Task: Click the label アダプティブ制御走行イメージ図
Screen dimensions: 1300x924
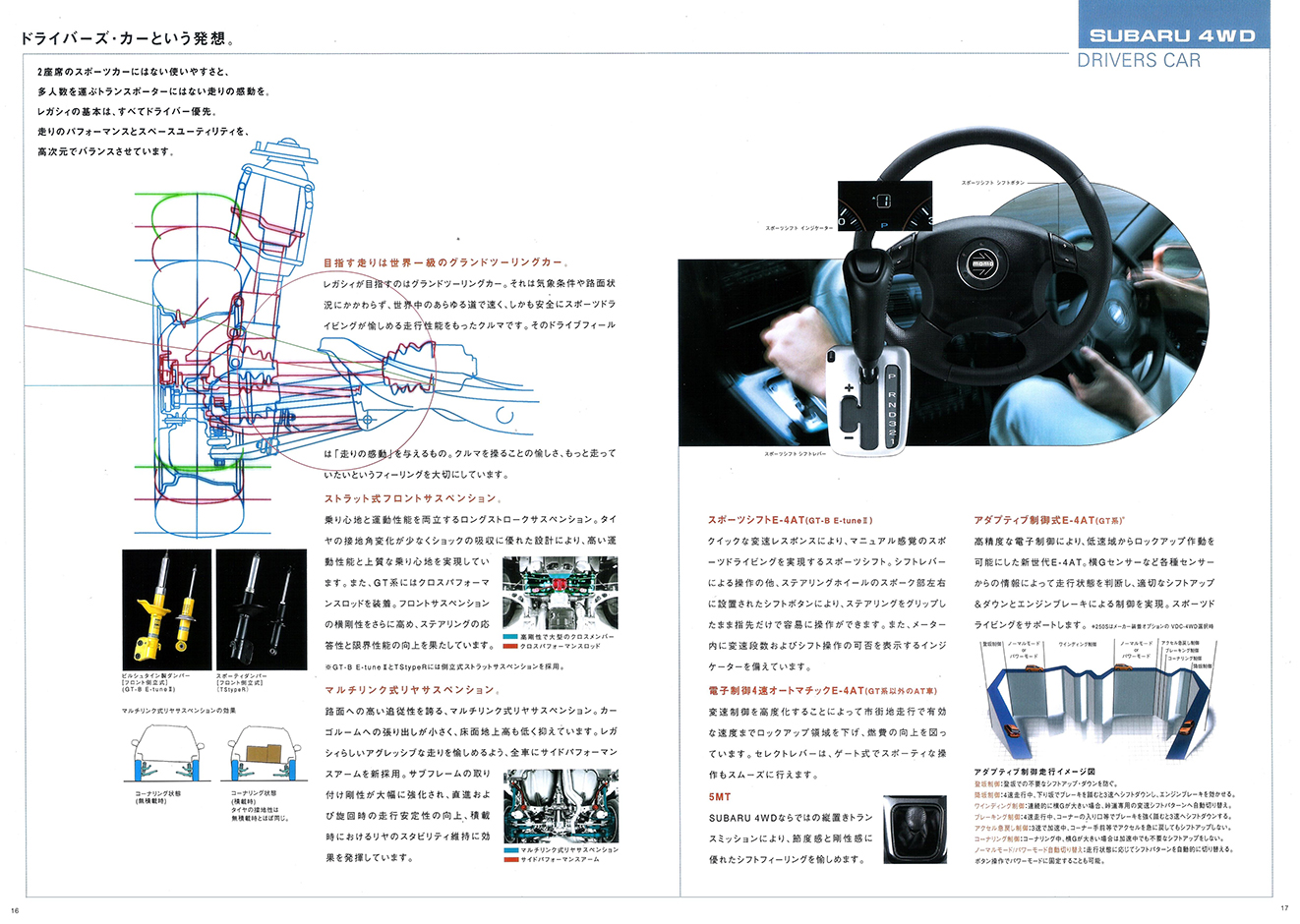Action: click(x=1034, y=773)
